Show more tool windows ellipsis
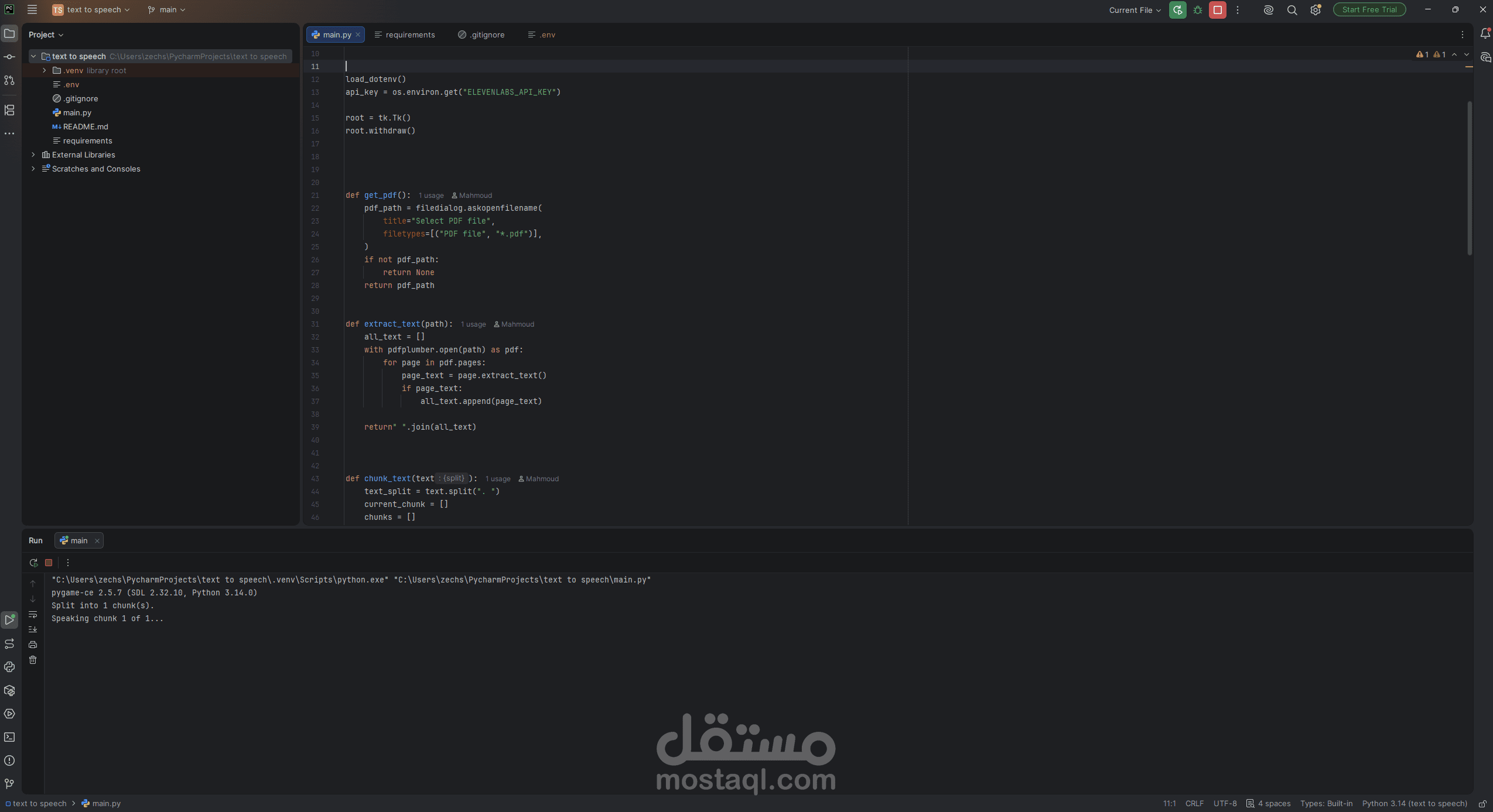 coord(9,133)
